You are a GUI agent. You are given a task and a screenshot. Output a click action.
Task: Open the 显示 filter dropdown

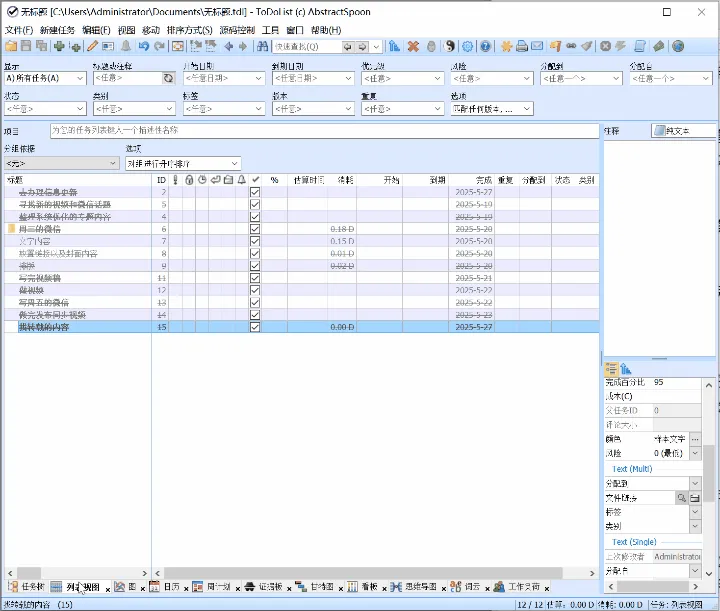[x=45, y=78]
